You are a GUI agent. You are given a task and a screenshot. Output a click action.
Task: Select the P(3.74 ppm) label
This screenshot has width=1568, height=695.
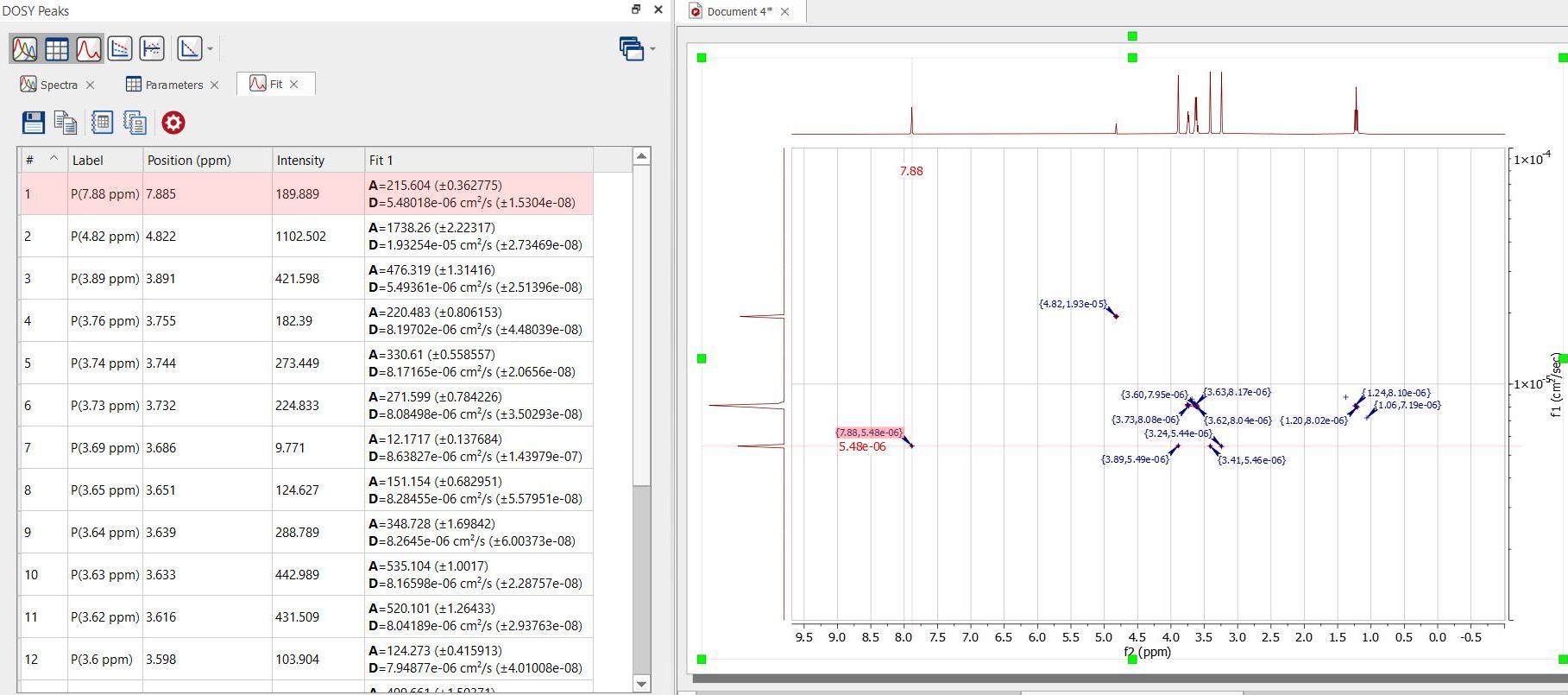click(x=105, y=363)
